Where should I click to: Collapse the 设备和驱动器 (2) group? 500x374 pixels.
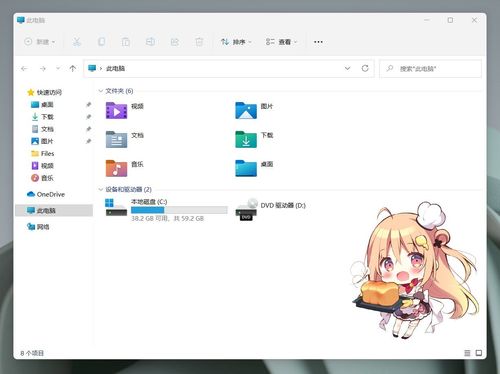pyautogui.click(x=101, y=189)
